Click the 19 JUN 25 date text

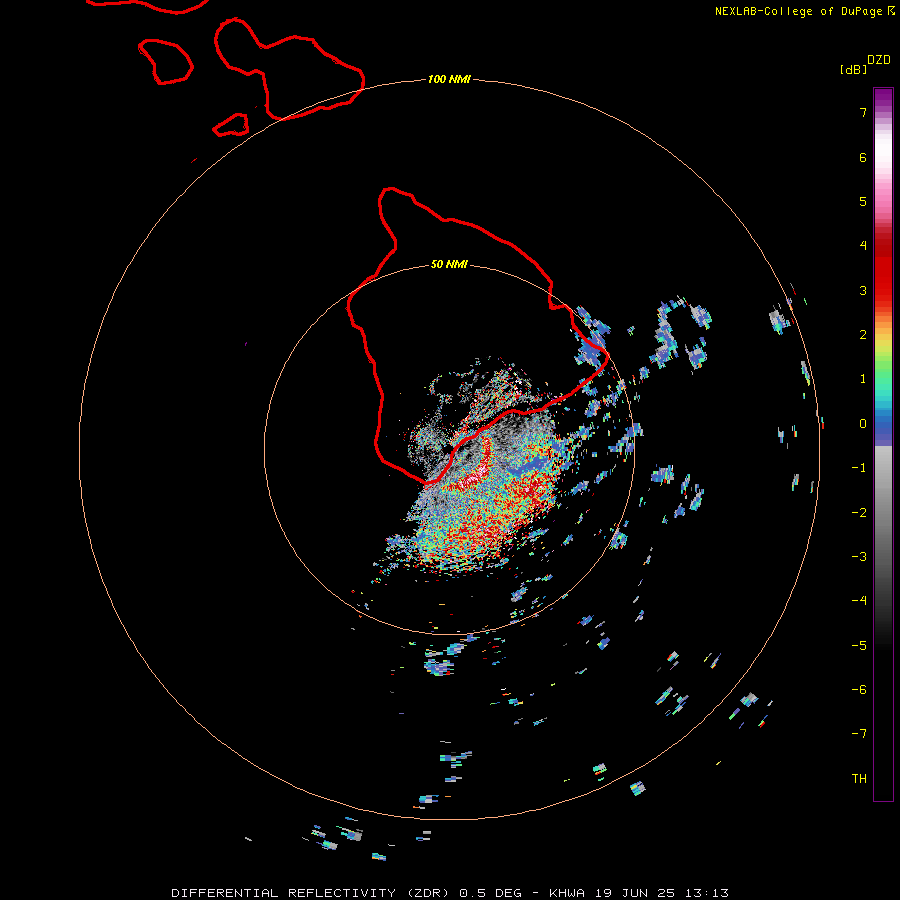(635, 893)
